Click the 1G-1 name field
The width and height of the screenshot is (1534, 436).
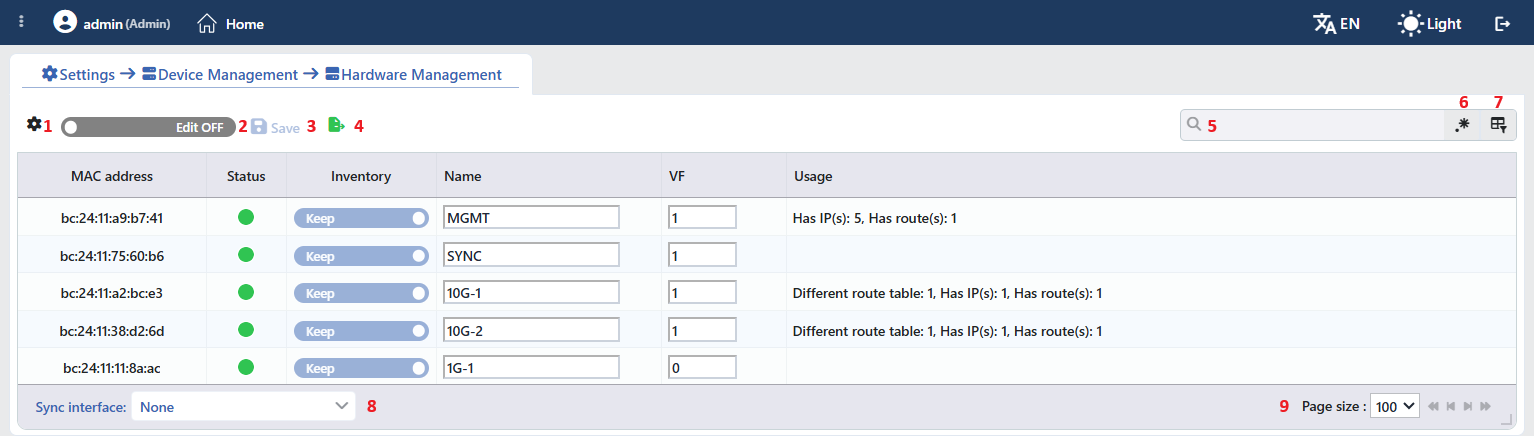531,368
